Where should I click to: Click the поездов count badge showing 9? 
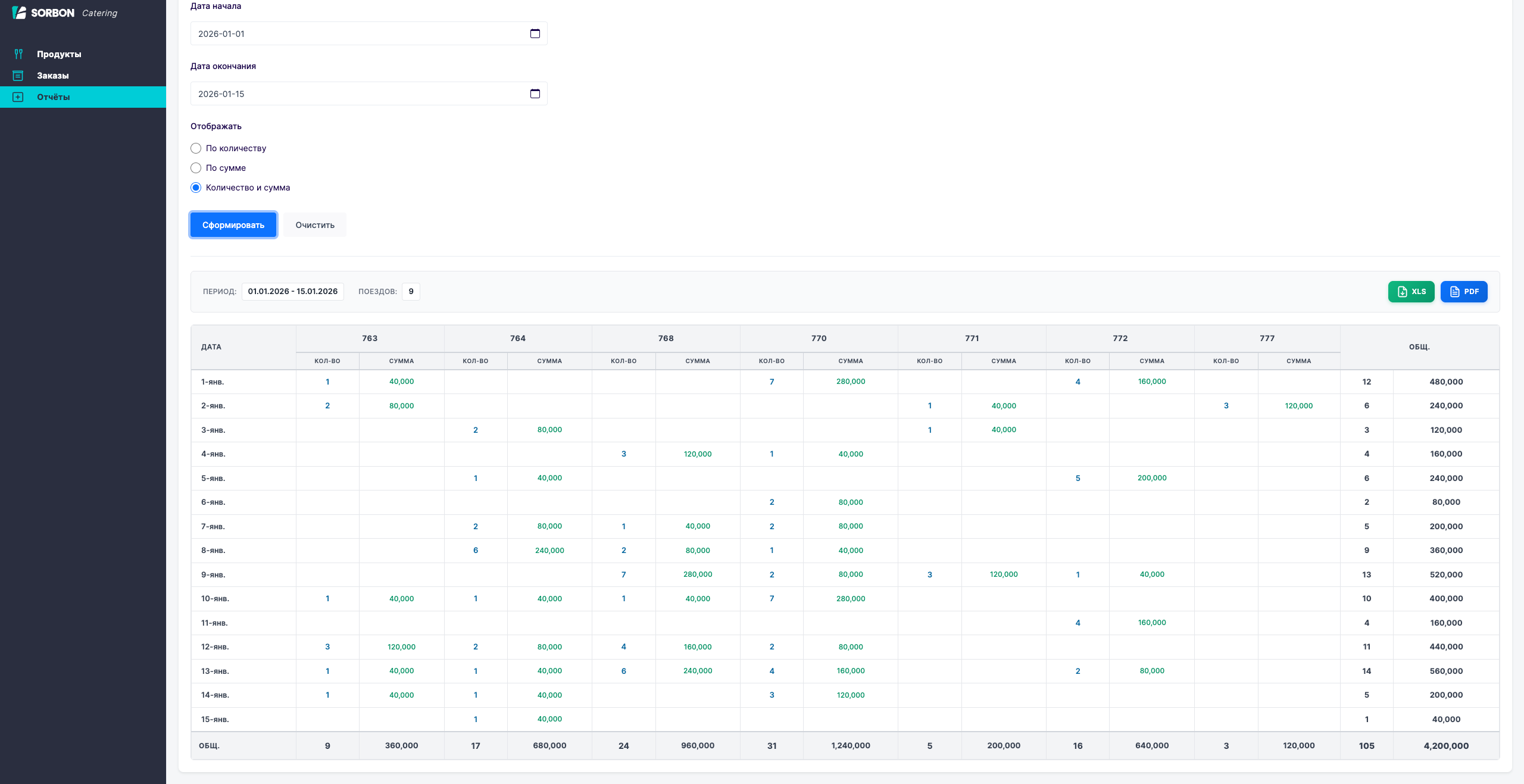pos(411,292)
